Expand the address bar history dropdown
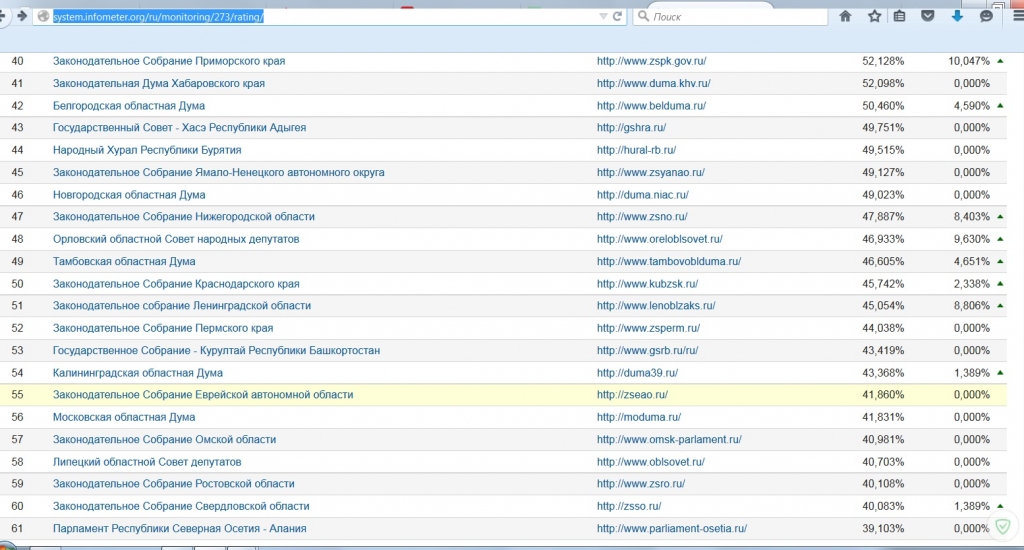This screenshot has height=550, width=1024. [x=602, y=16]
